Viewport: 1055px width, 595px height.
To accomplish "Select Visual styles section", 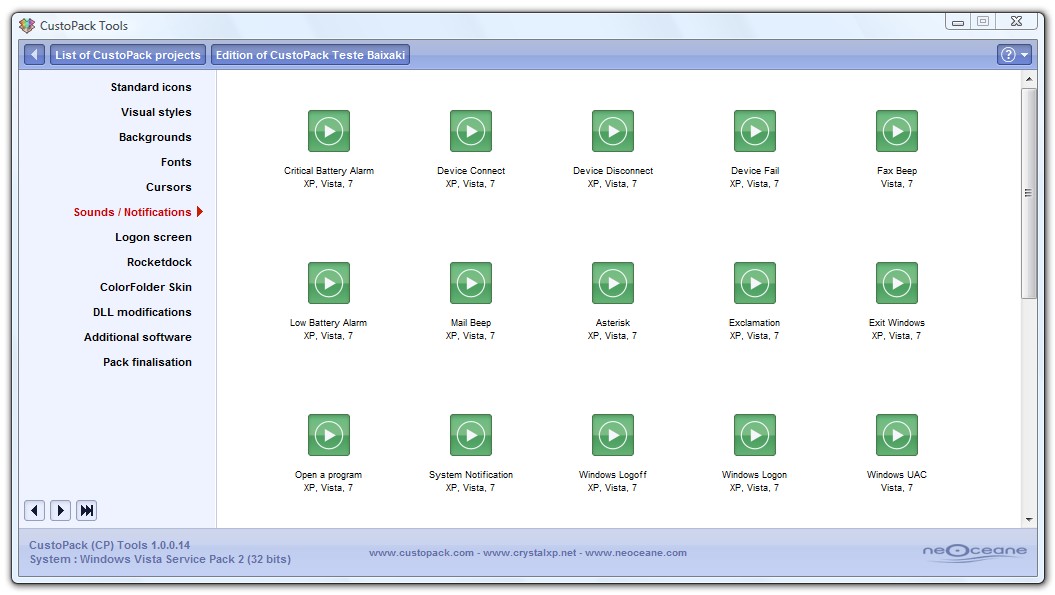I will tap(156, 112).
